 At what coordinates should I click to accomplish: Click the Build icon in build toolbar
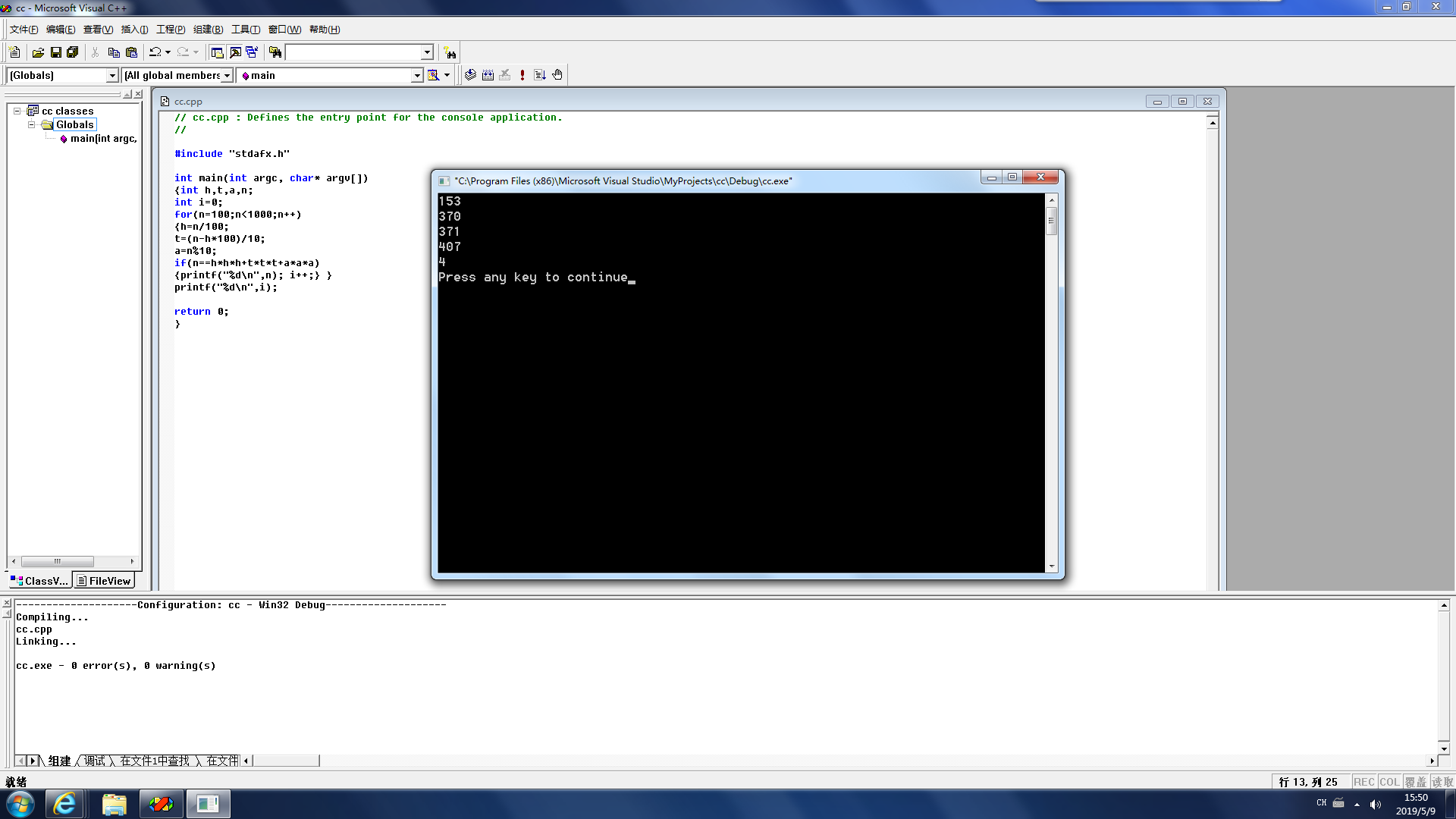coord(488,75)
